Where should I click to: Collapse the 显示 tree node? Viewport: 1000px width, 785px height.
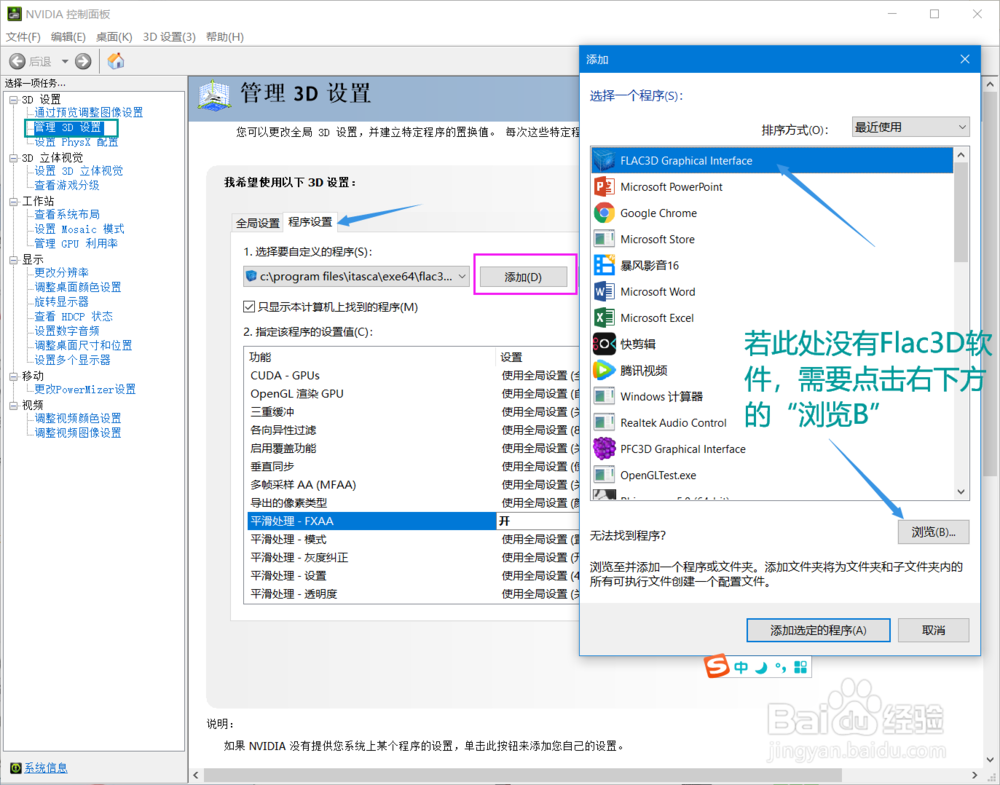point(13,260)
